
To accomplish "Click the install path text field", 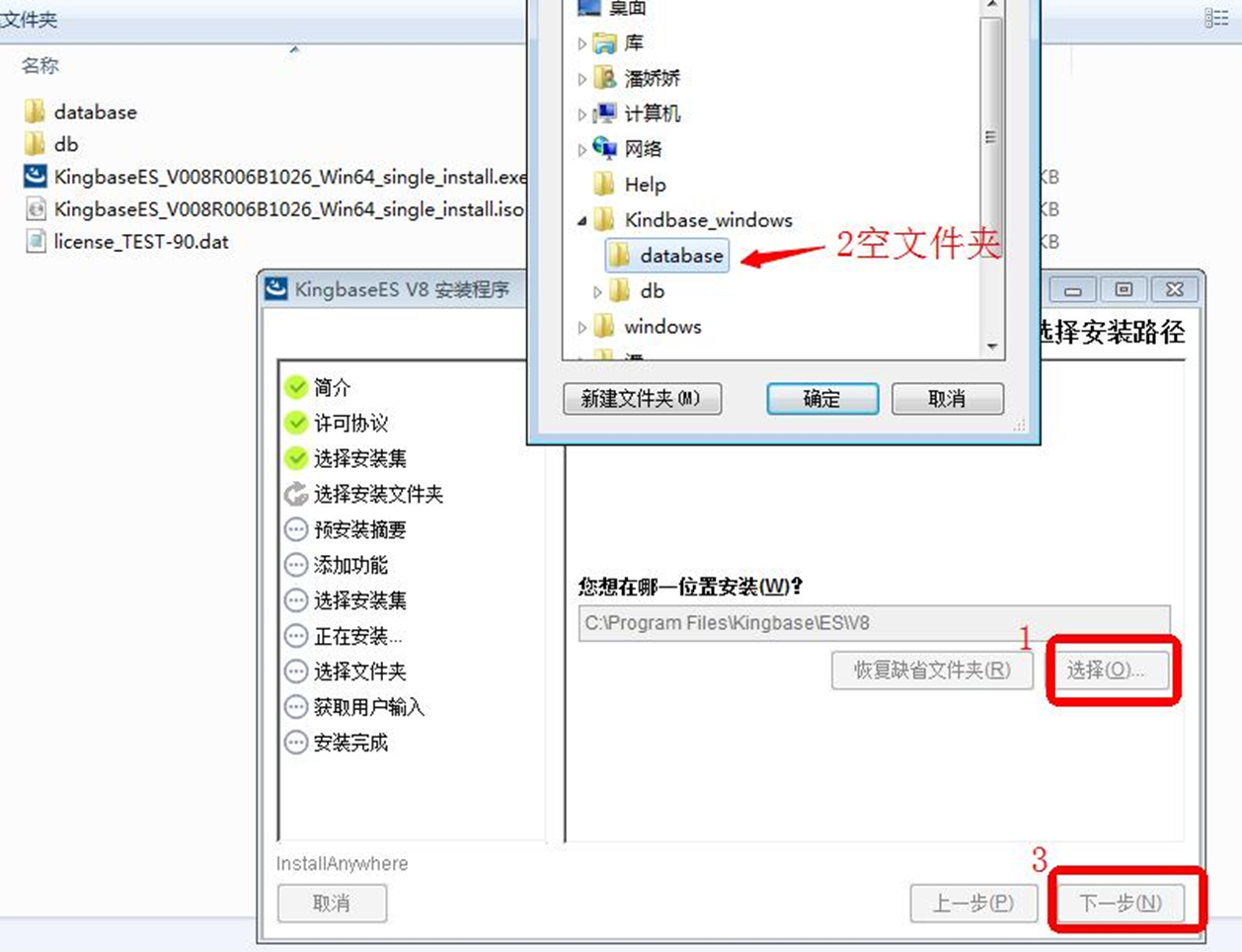I will (874, 623).
